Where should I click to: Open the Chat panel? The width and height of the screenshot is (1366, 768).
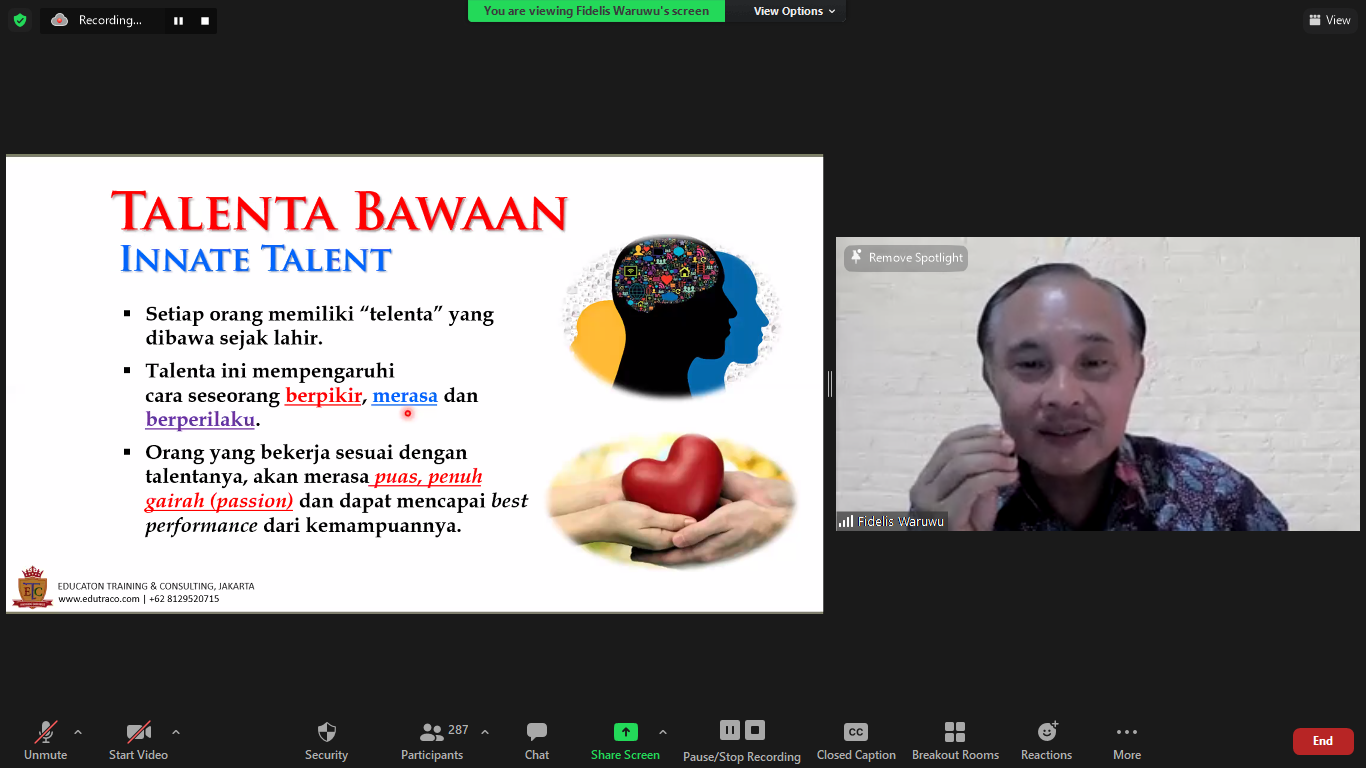(537, 732)
